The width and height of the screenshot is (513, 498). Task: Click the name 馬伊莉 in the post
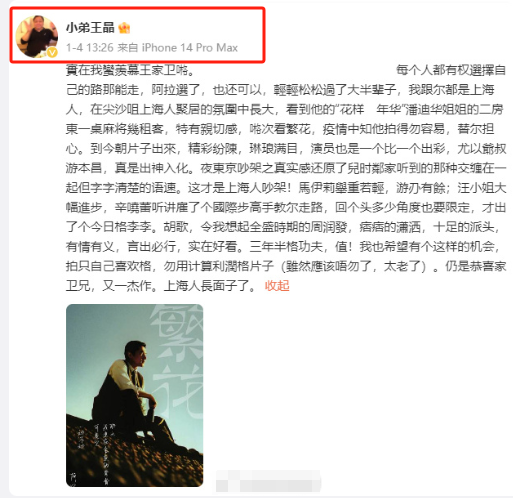click(x=316, y=188)
